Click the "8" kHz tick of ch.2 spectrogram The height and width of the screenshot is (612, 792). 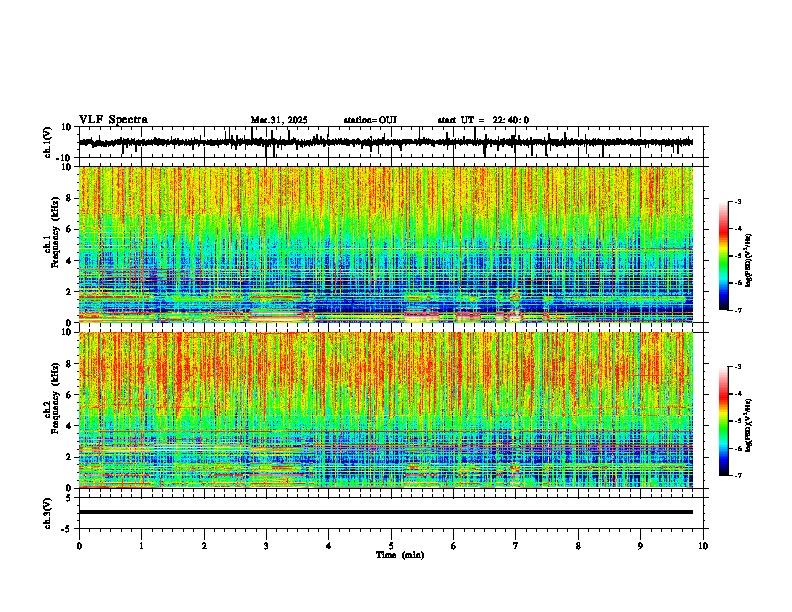[x=70, y=364]
